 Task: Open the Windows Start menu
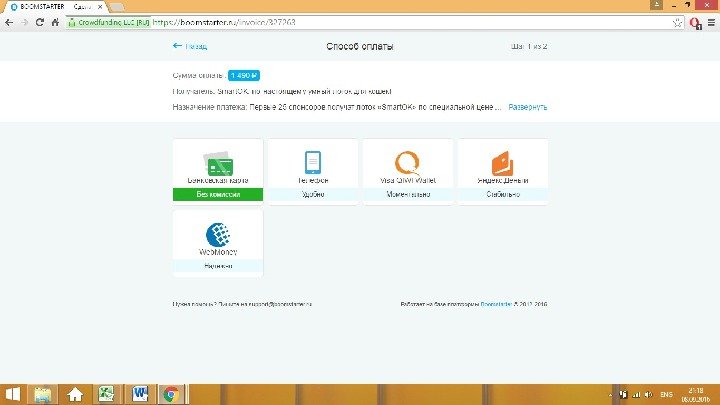pyautogui.click(x=12, y=394)
